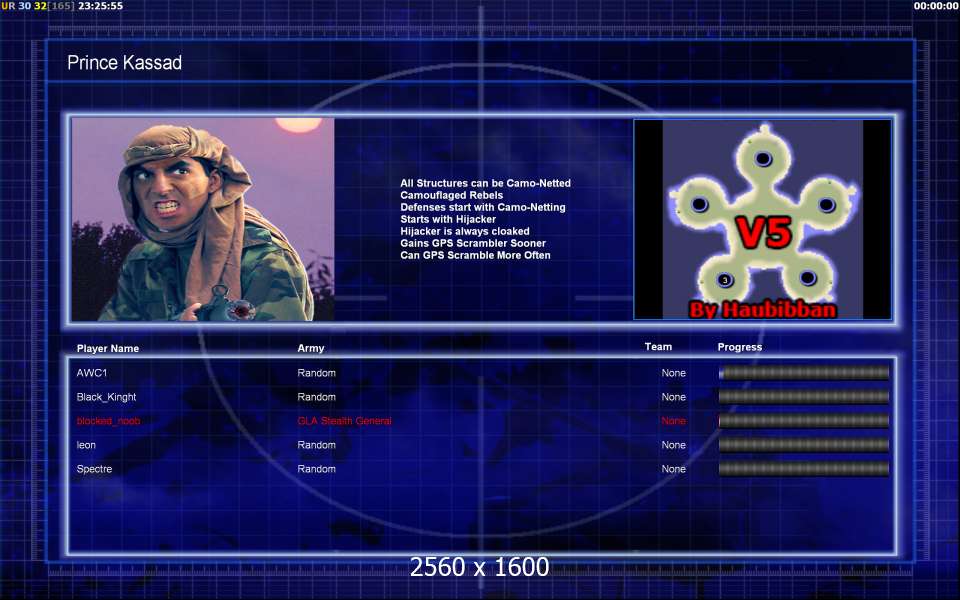Viewport: 960px width, 600px height.
Task: Click 'All Structures can be Camo-Netted' line
Action: [486, 183]
